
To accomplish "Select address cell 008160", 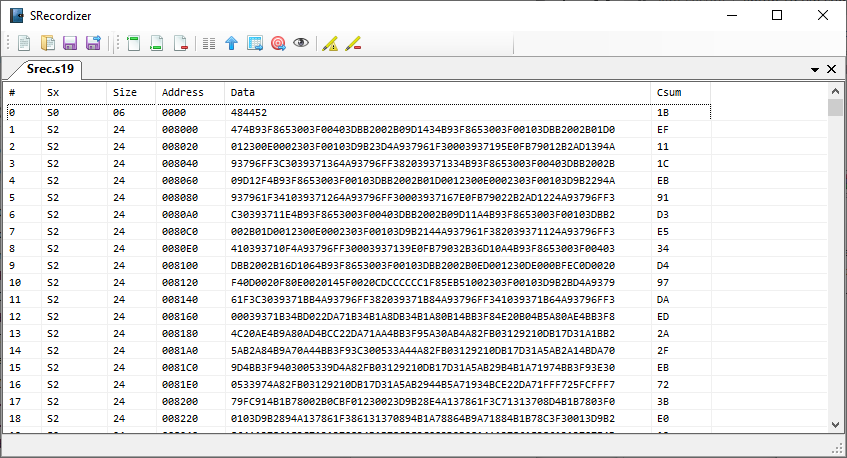I will tap(180, 316).
